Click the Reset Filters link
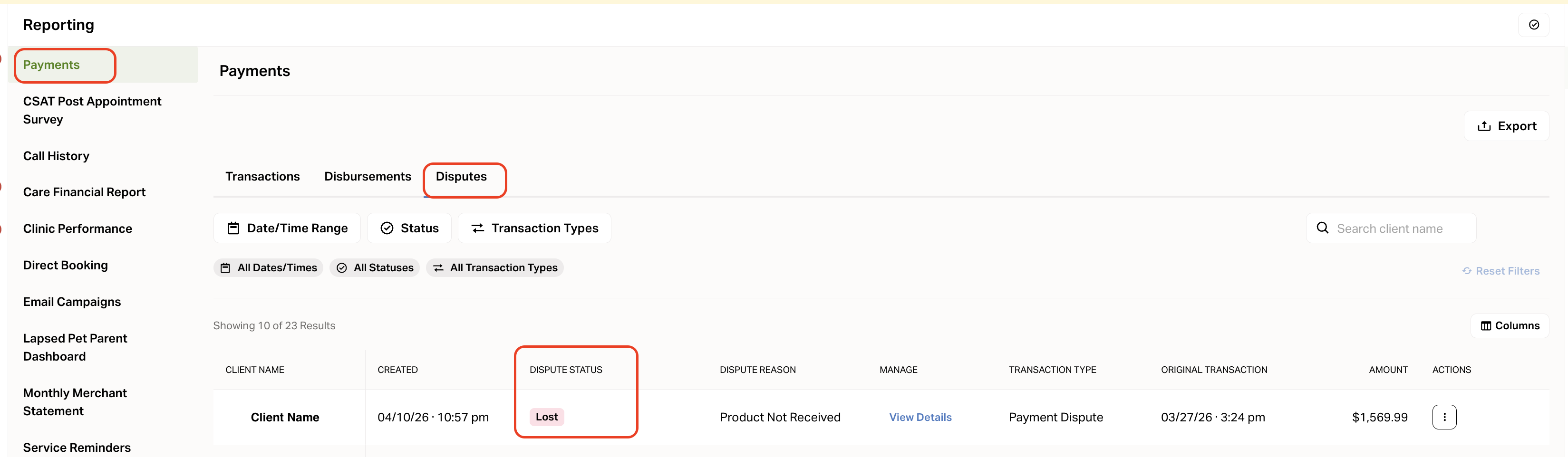The width and height of the screenshot is (1568, 457). point(1501,271)
